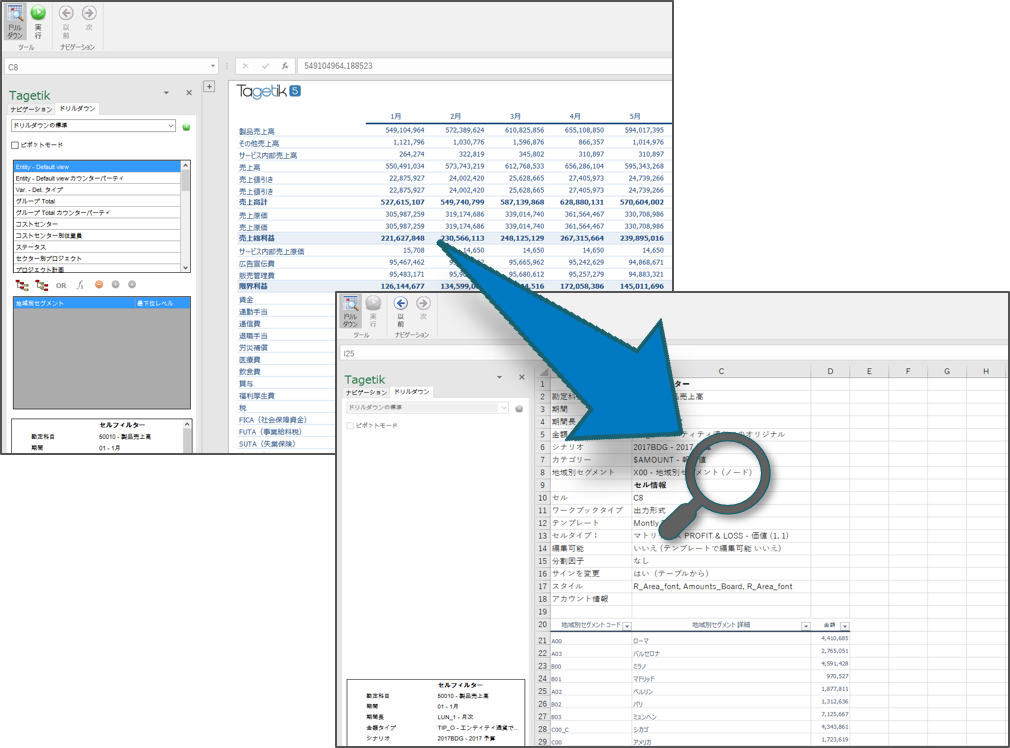The height and width of the screenshot is (748, 1010).
Task: Switch to ナビゲーション tab in front window
Action: coord(367,392)
